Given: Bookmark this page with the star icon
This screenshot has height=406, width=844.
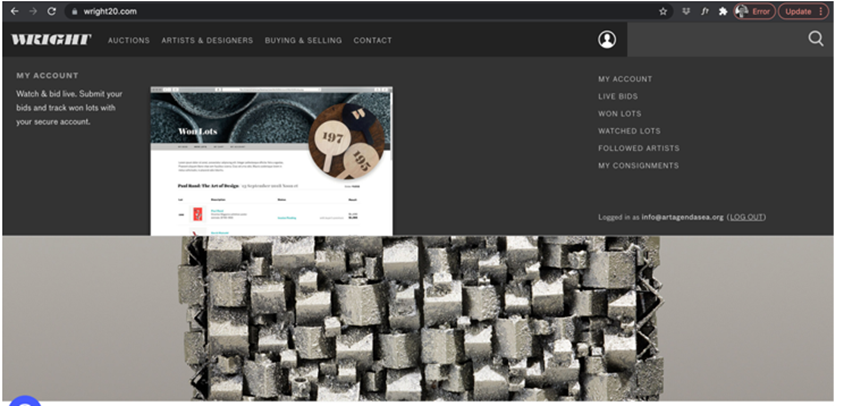Looking at the screenshot, I should (663, 11).
